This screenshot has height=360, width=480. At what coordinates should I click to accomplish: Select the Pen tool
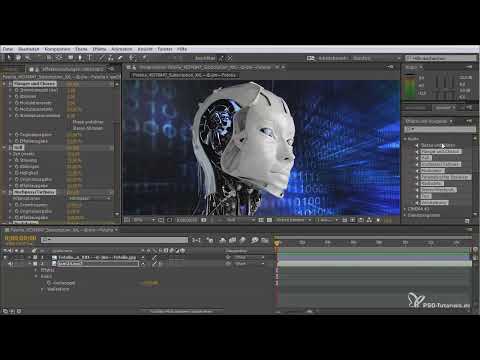point(80,58)
